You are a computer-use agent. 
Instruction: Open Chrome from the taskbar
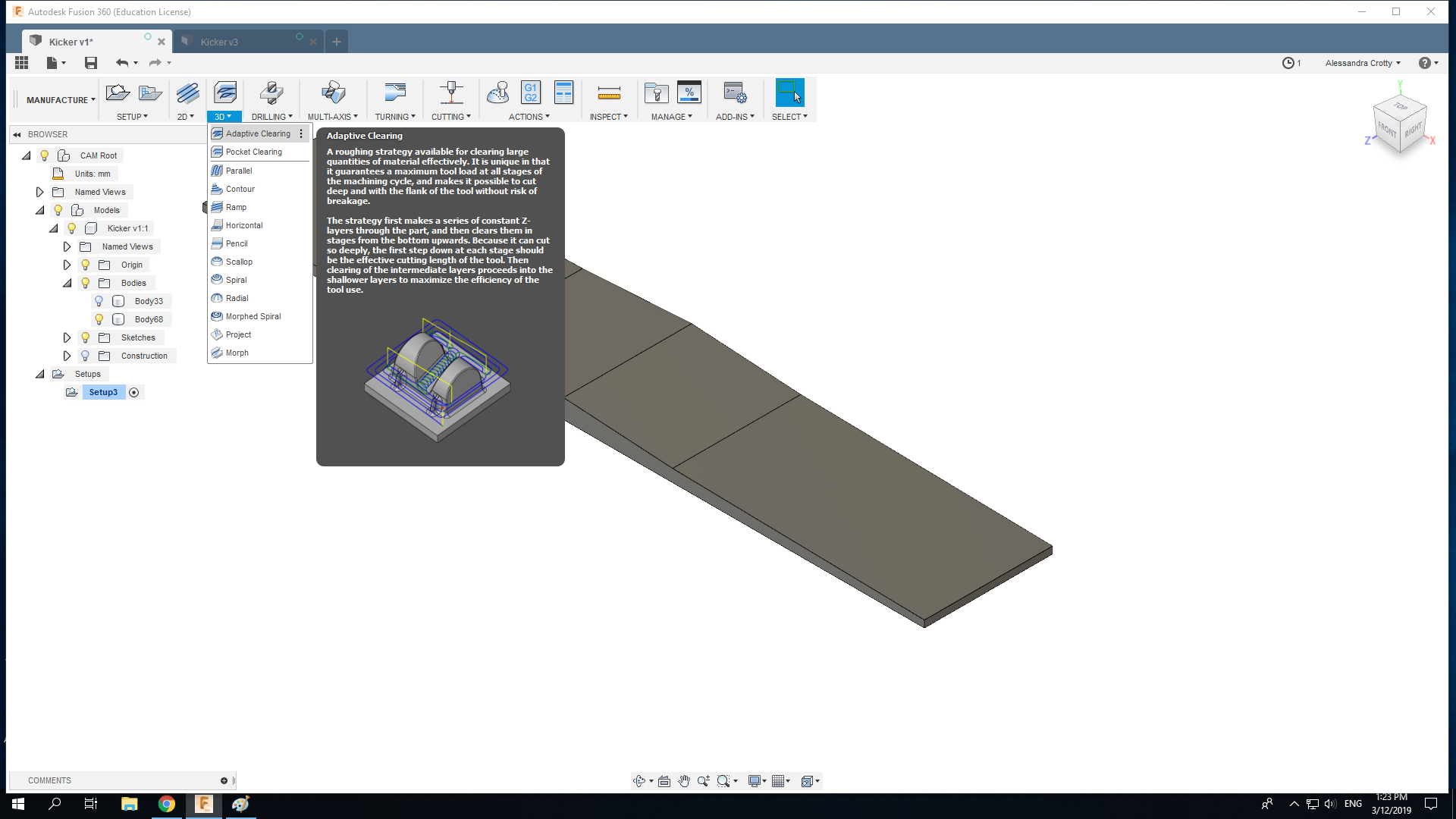(x=166, y=804)
